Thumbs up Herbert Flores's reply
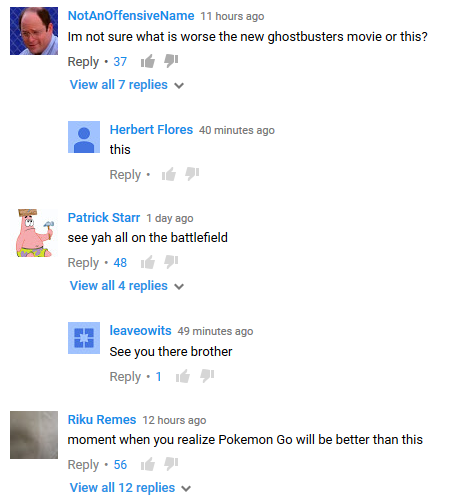476x497 pixels. click(169, 174)
